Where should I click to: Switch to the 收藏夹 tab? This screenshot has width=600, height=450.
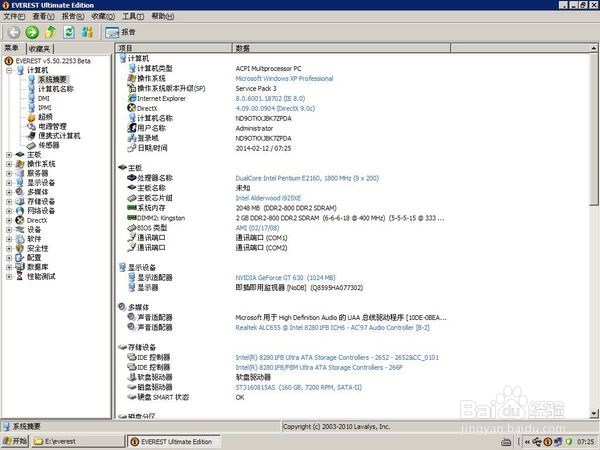pyautogui.click(x=39, y=49)
